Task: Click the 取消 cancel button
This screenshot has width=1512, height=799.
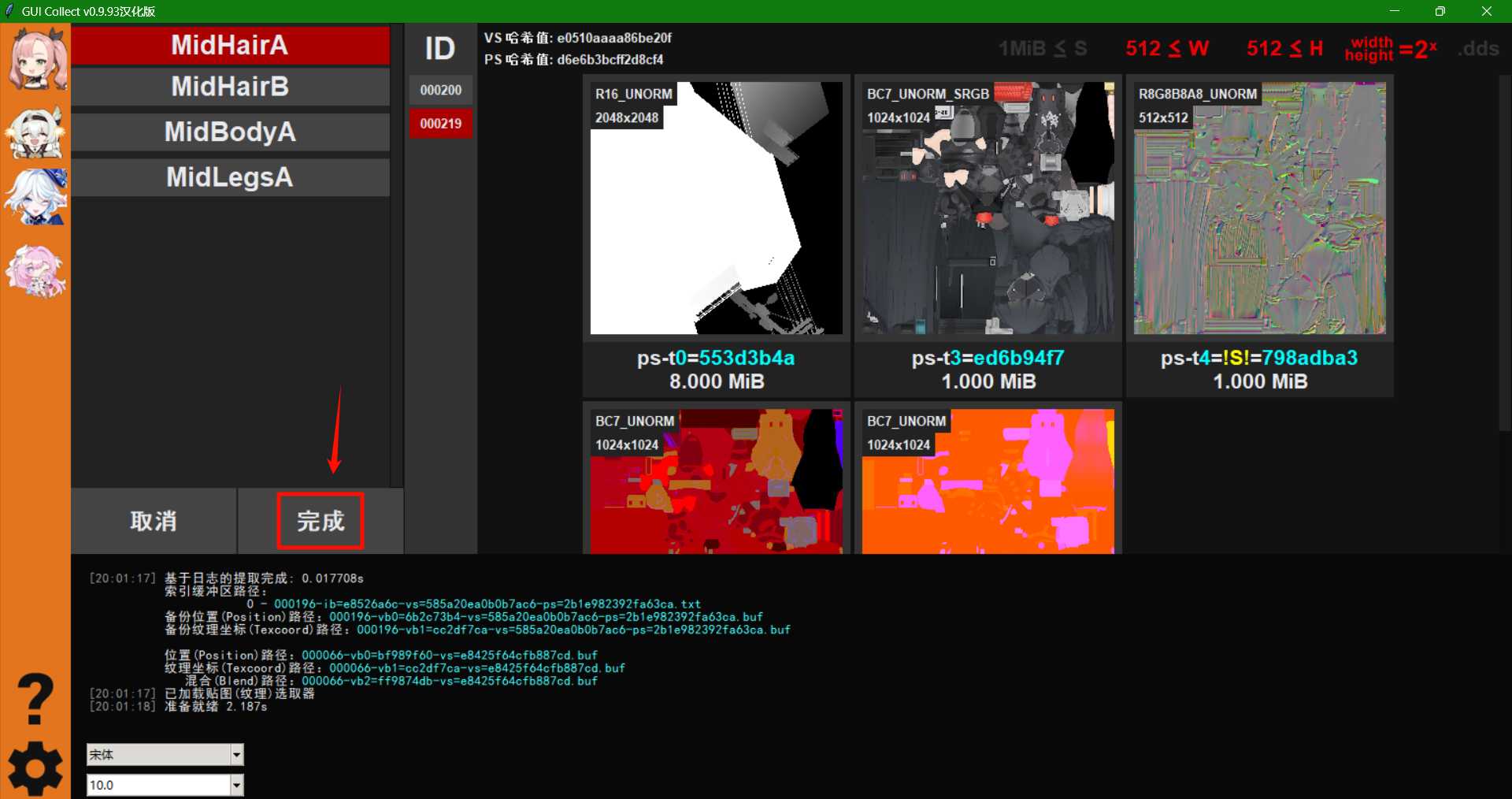Action: coord(154,521)
